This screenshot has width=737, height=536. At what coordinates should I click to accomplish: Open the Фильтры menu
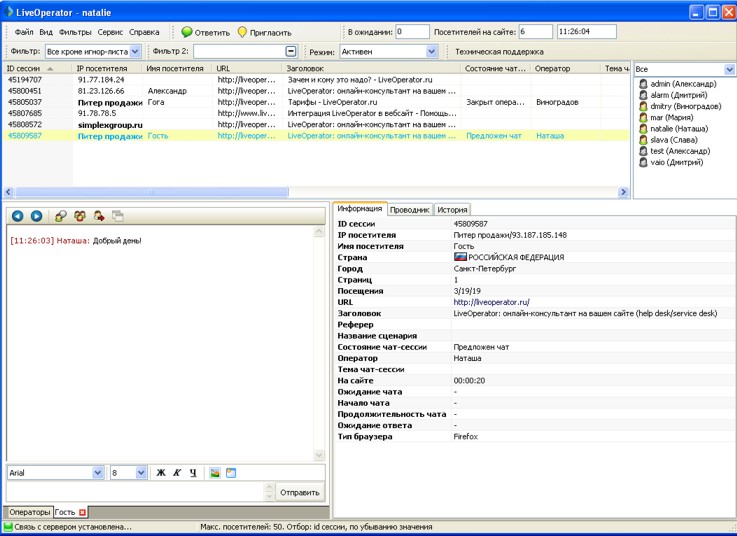coord(75,32)
